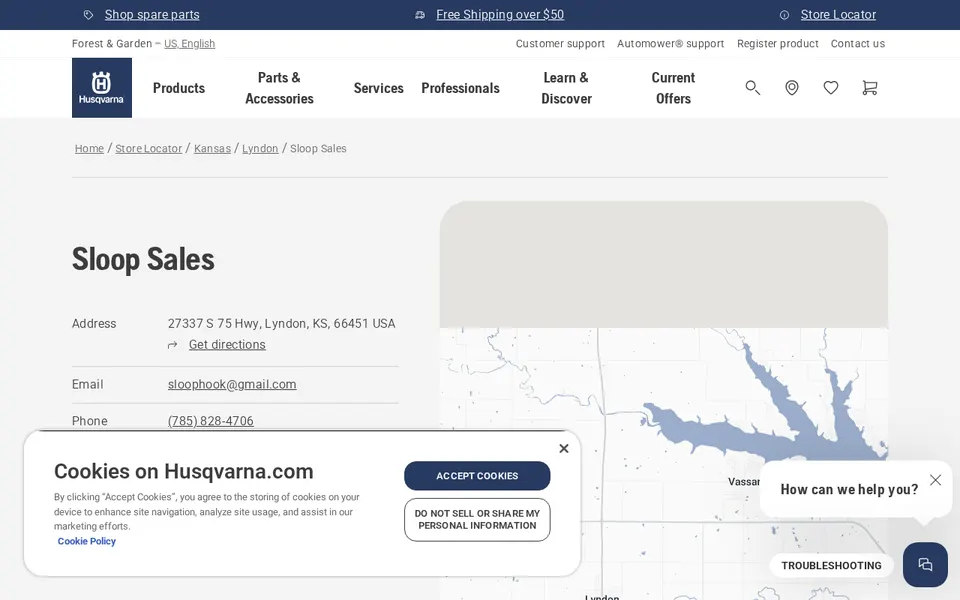960x600 pixels.
Task: Click the Sloop Sales breadcrumb text
Action: pyautogui.click(x=318, y=149)
